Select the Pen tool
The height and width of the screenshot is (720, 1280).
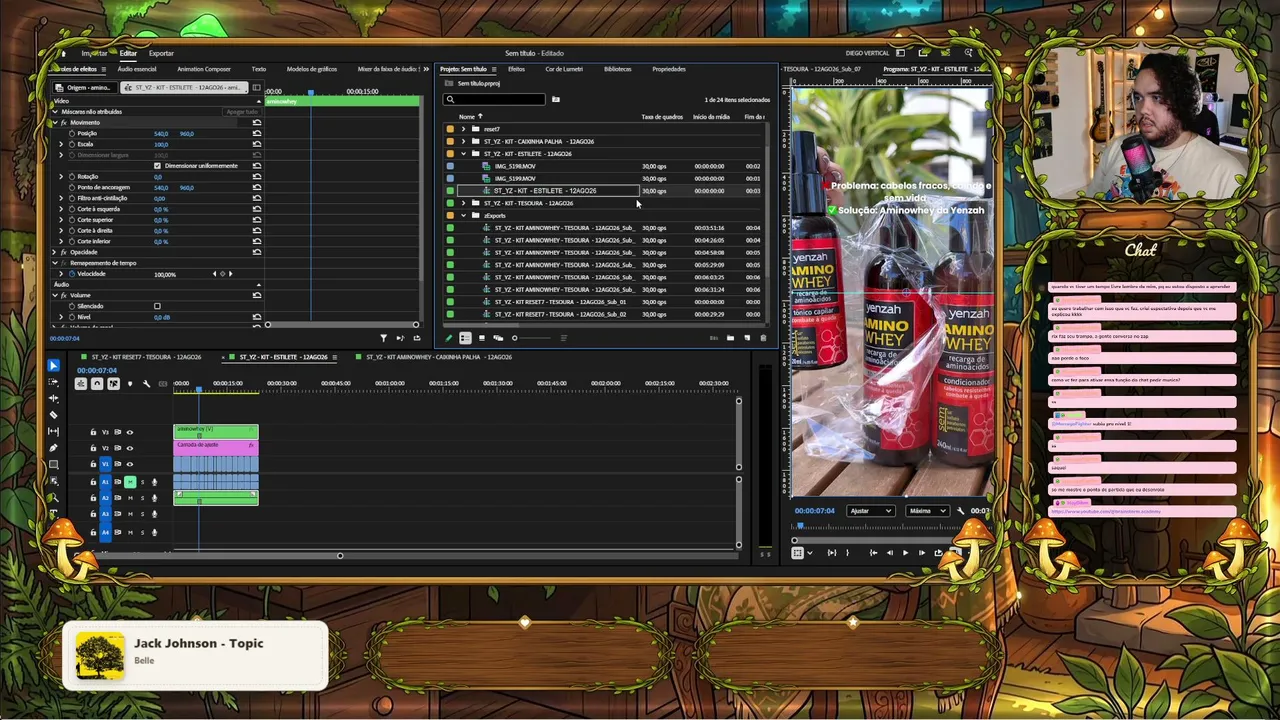coord(53,447)
